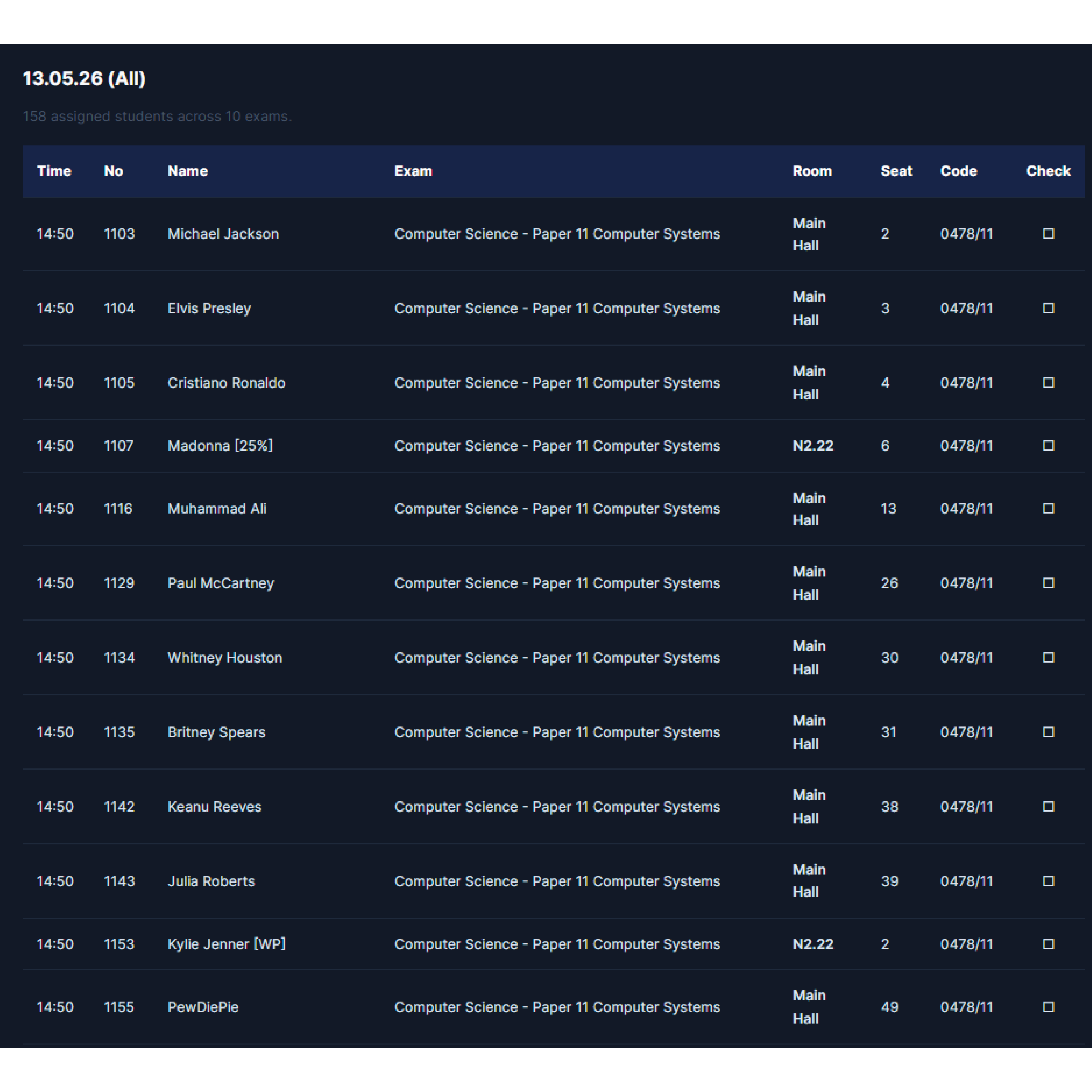Image resolution: width=1092 pixels, height=1092 pixels.
Task: Click candidate number 1116
Action: 118,508
